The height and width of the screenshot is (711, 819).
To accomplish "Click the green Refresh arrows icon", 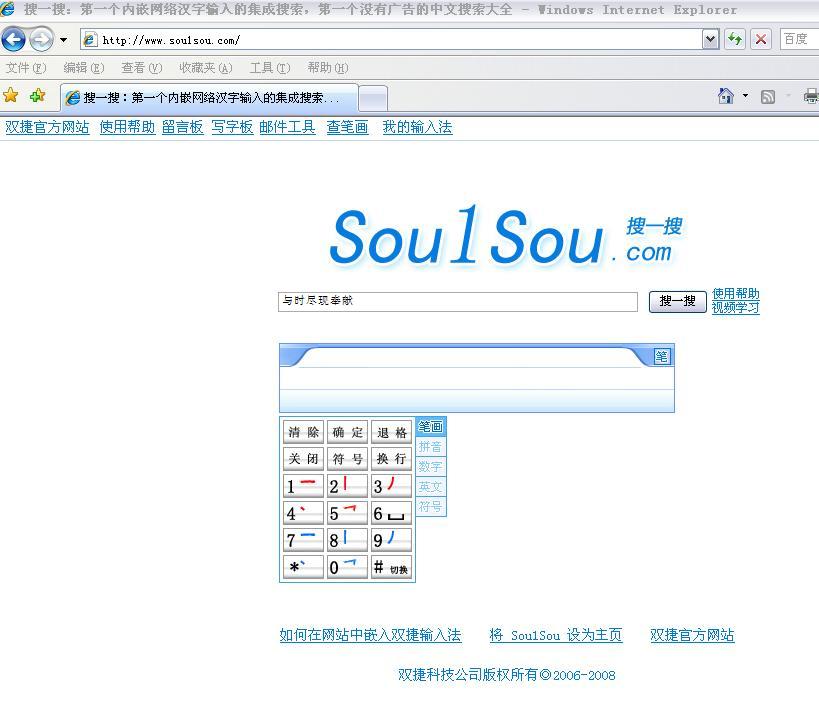I will coord(735,40).
